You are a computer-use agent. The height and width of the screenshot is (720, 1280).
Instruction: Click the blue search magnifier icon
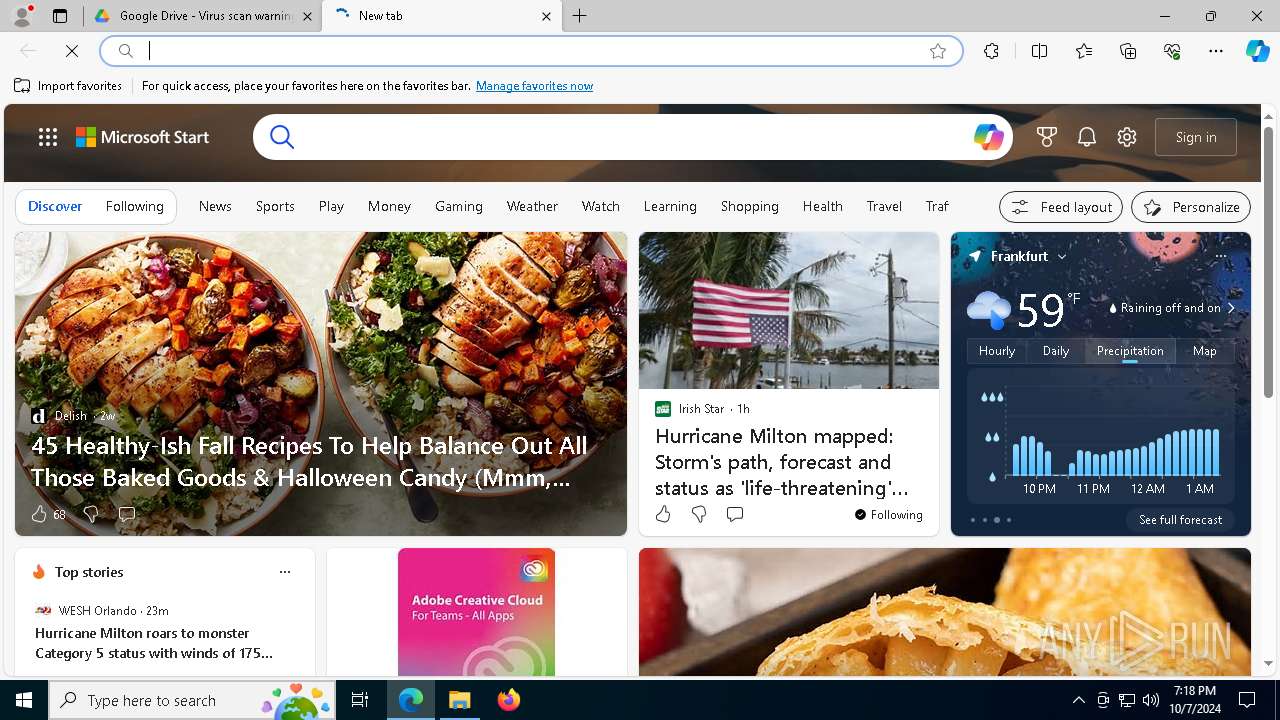click(x=282, y=137)
